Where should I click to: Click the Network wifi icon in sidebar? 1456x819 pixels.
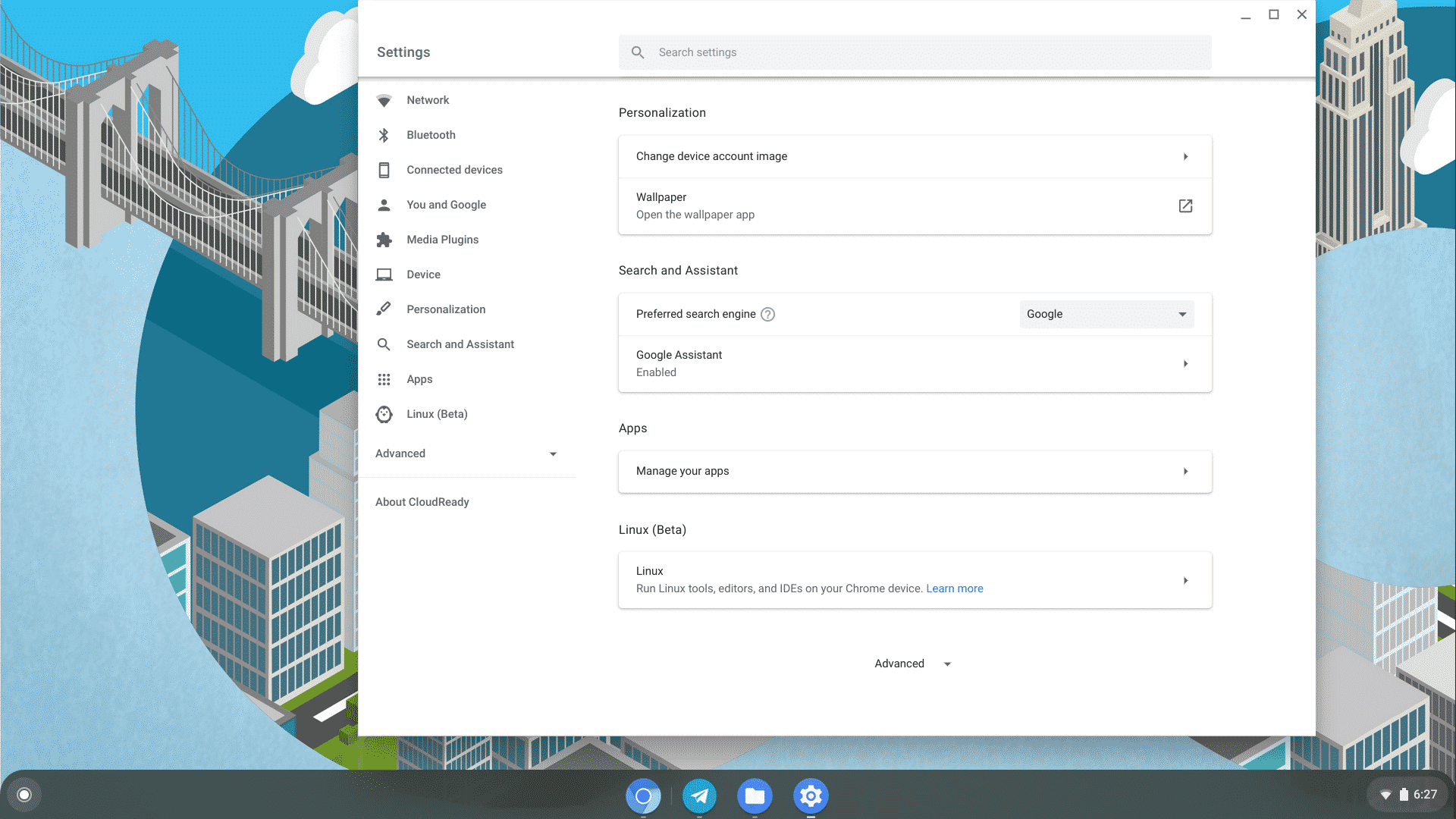384,100
